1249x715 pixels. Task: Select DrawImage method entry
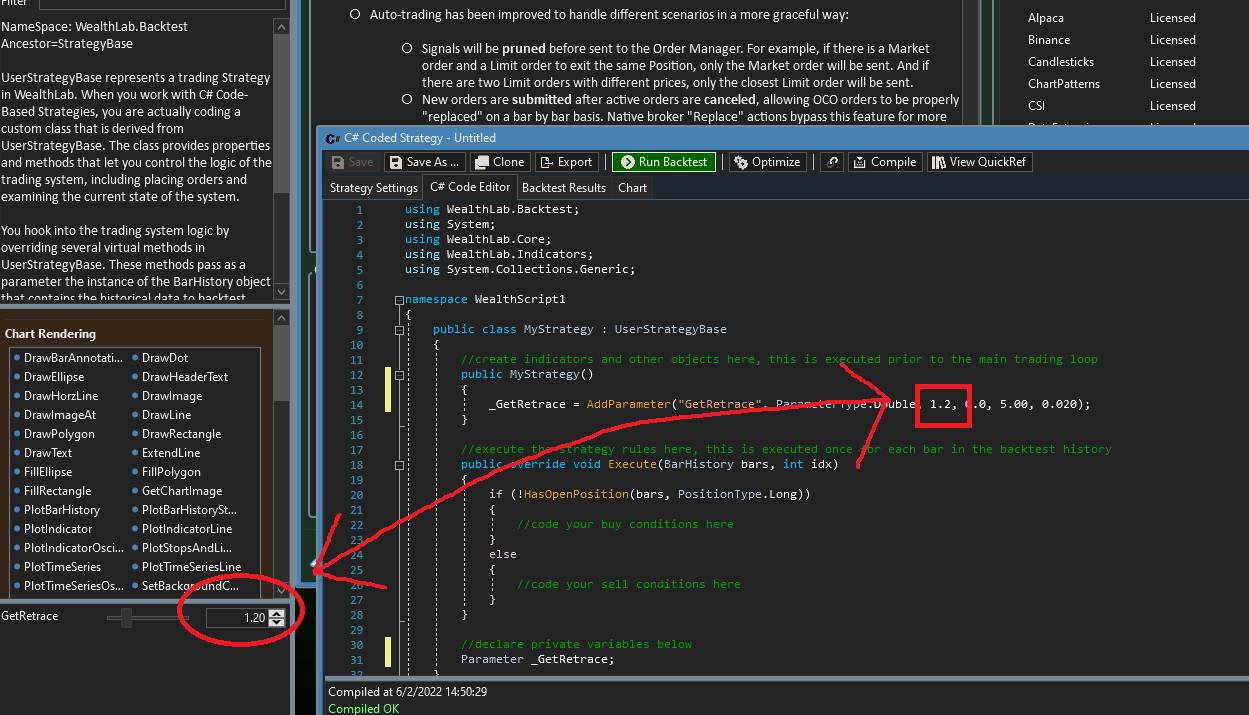172,396
